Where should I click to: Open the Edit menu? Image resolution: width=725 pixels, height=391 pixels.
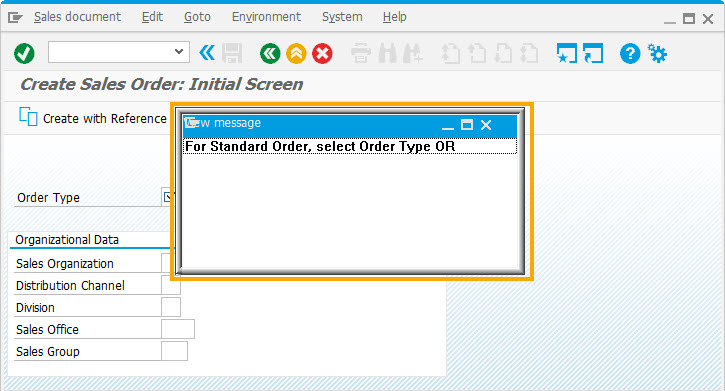pos(152,17)
